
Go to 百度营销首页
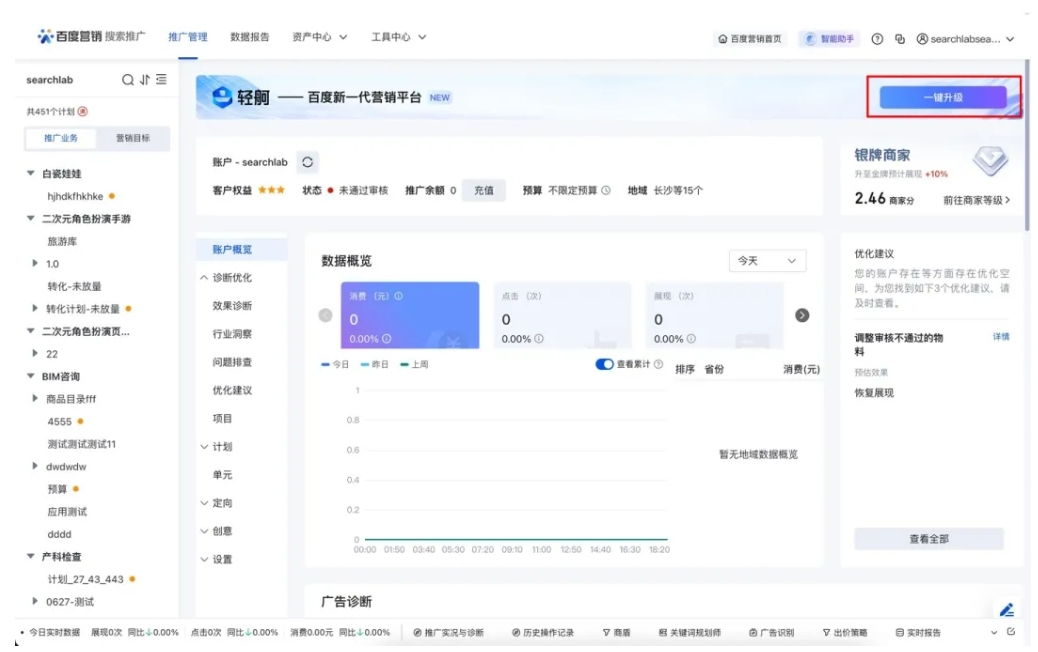(x=750, y=39)
